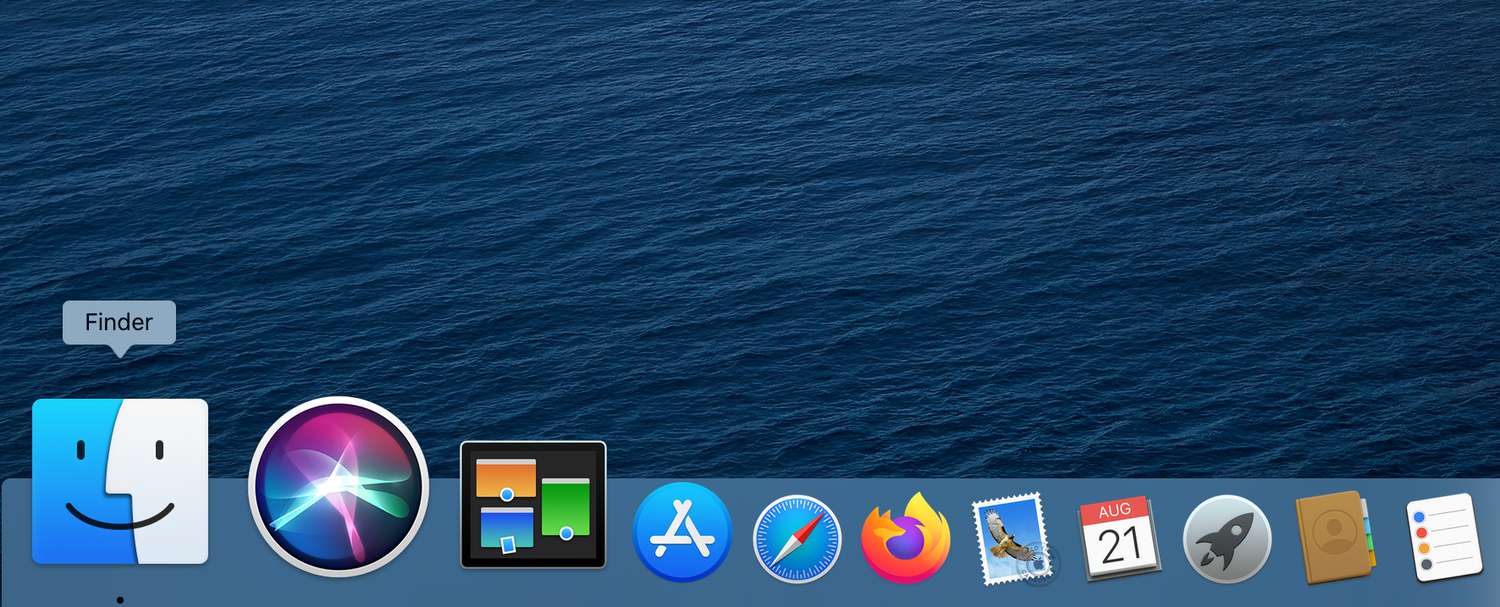Open the Calendar app

pos(1119,538)
